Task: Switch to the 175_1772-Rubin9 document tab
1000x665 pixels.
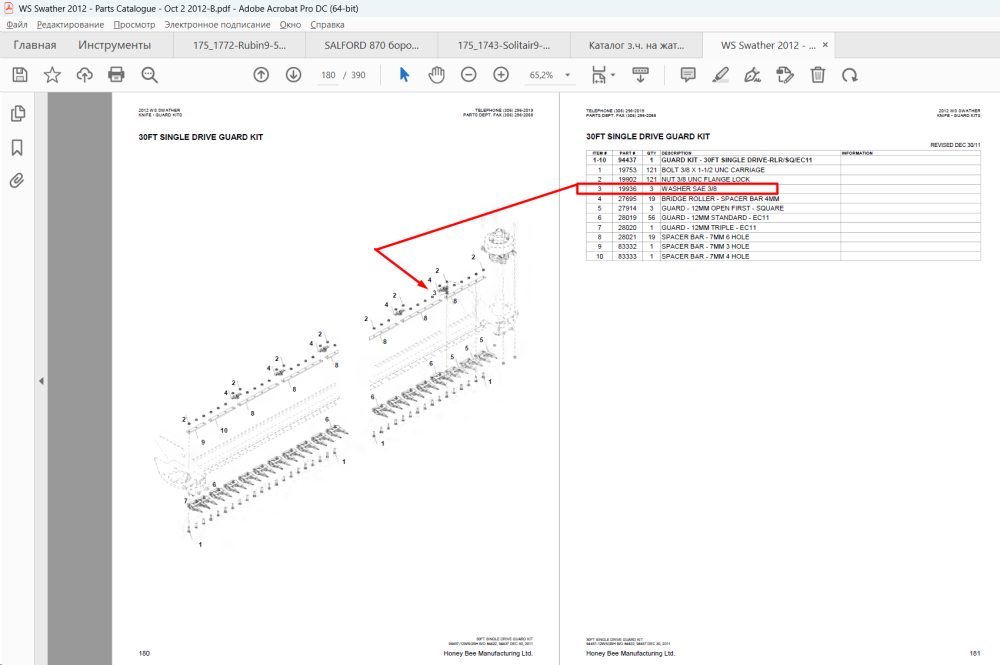Action: pos(239,45)
